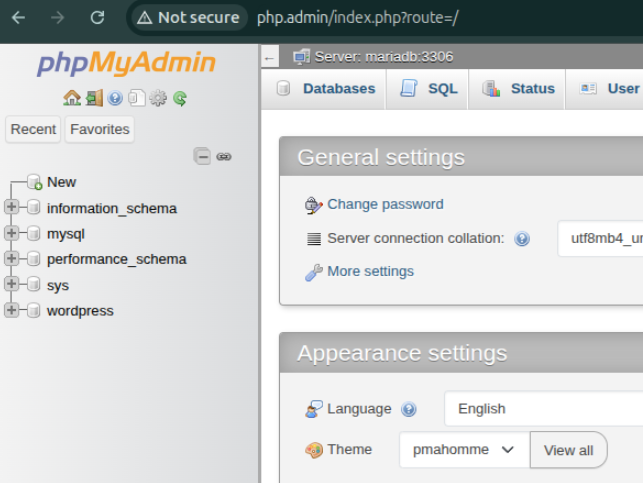The image size is (643, 483).
Task: Open help icon next to Language
Action: click(x=409, y=409)
